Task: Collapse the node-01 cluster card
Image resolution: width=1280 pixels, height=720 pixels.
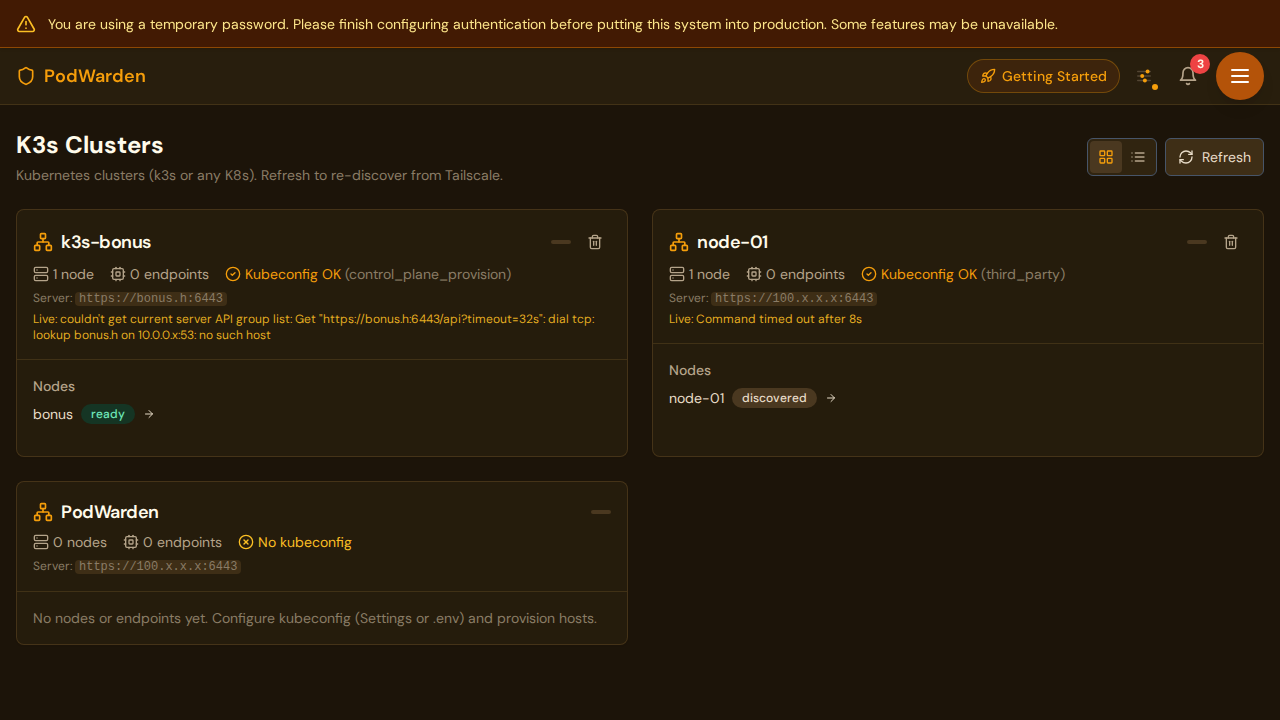Action: click(1196, 242)
